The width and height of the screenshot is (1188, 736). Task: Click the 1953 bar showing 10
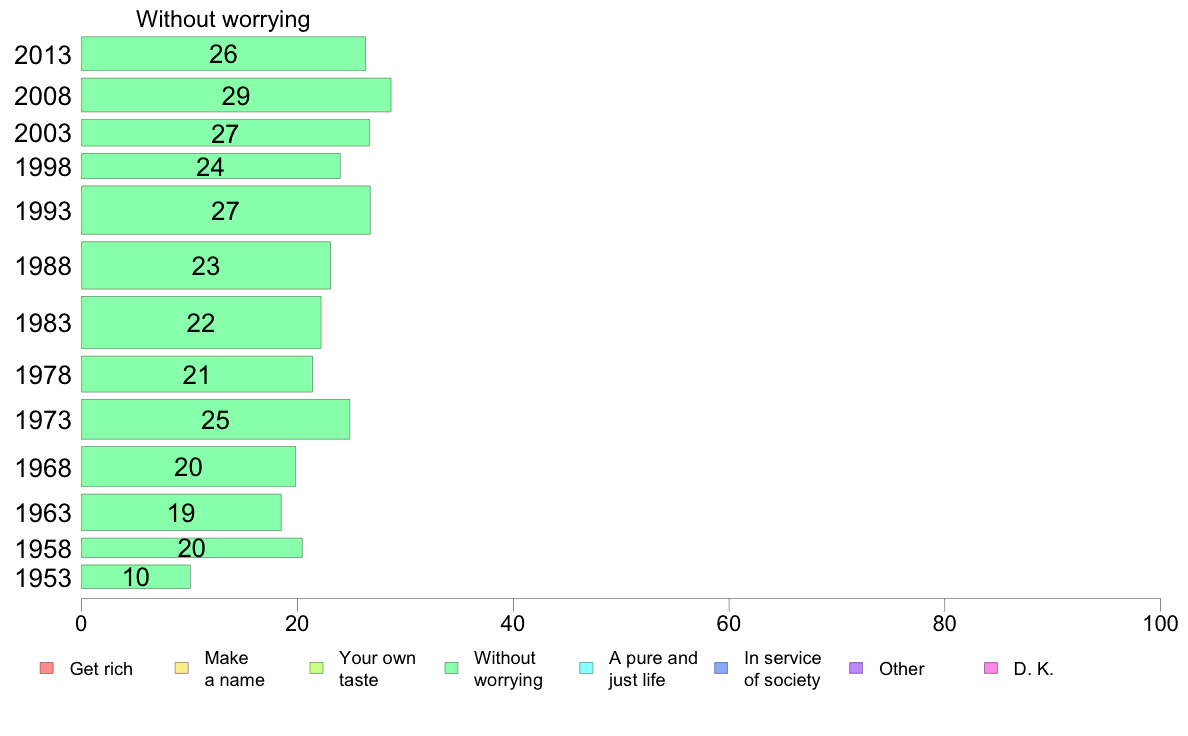(136, 577)
